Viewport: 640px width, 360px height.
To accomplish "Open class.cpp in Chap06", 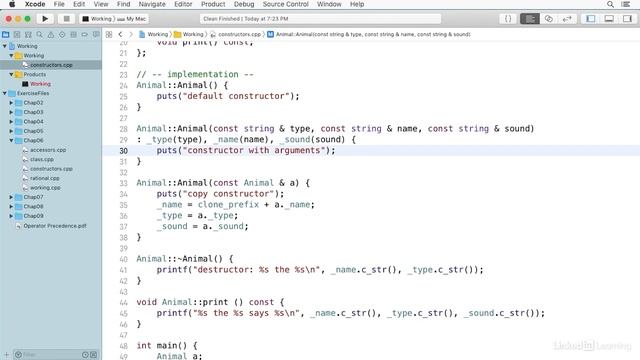I will click(x=42, y=159).
